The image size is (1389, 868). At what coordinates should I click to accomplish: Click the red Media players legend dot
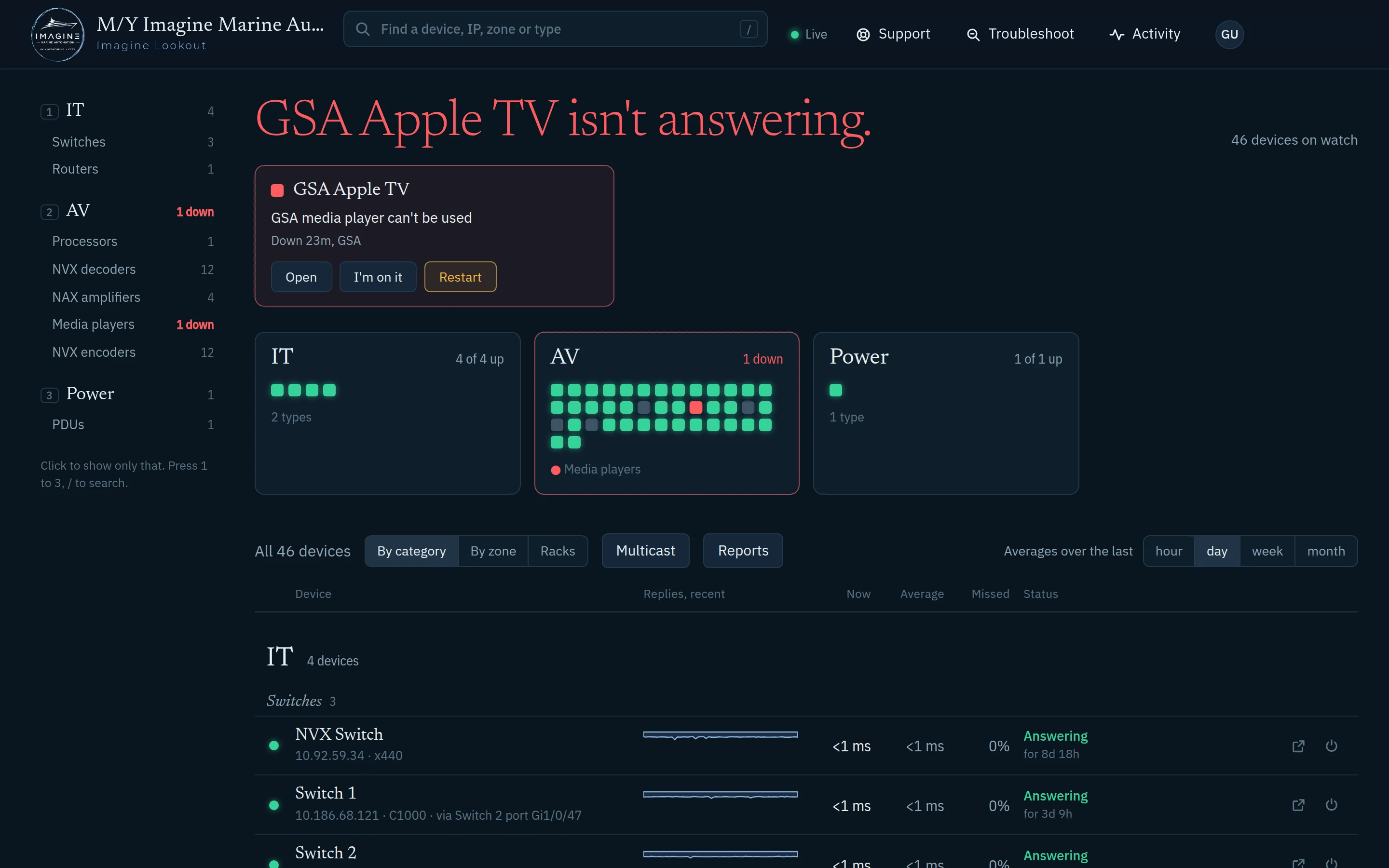pos(556,470)
